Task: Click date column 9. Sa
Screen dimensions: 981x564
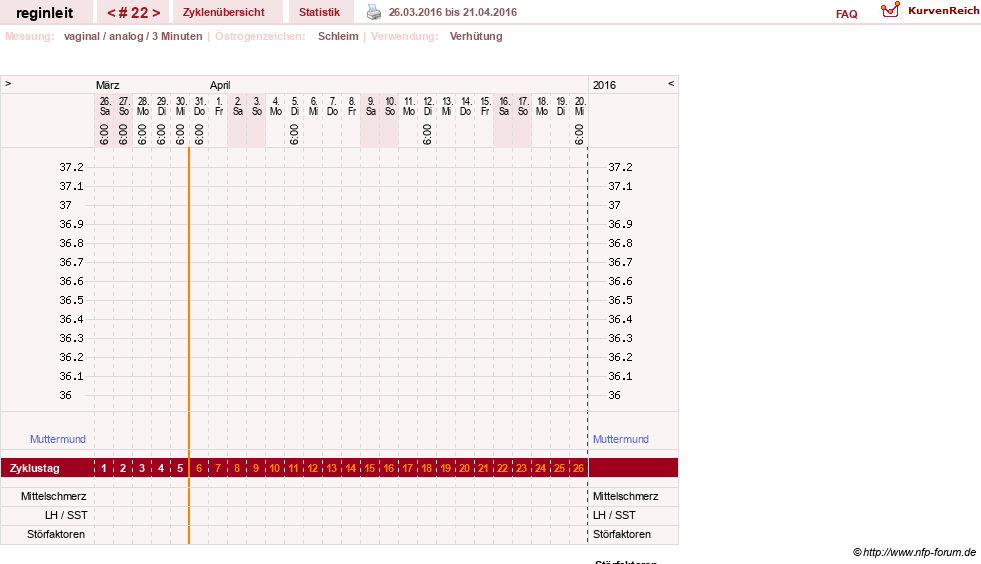Action: point(370,106)
